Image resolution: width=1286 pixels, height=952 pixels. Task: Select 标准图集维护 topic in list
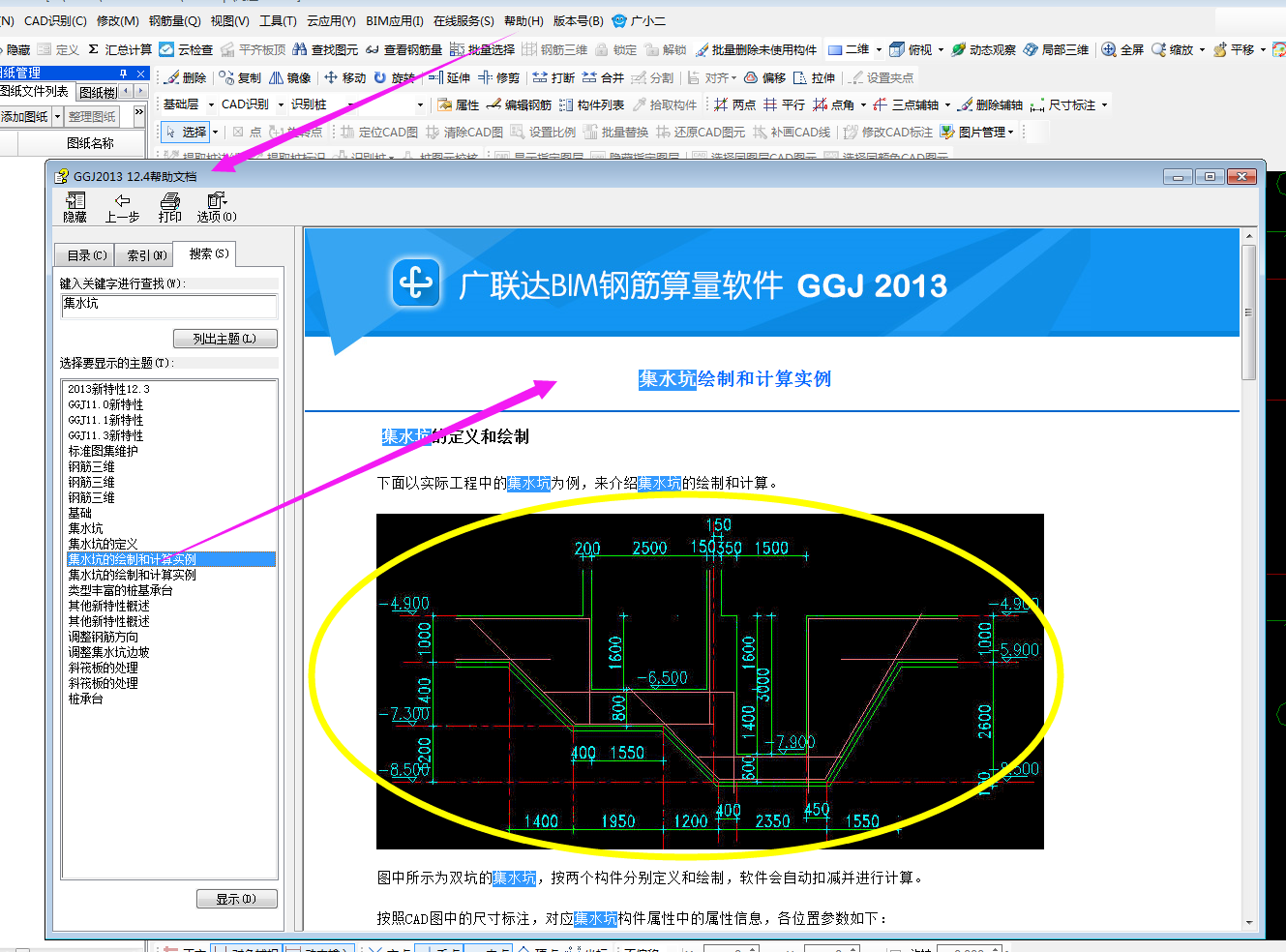point(103,451)
